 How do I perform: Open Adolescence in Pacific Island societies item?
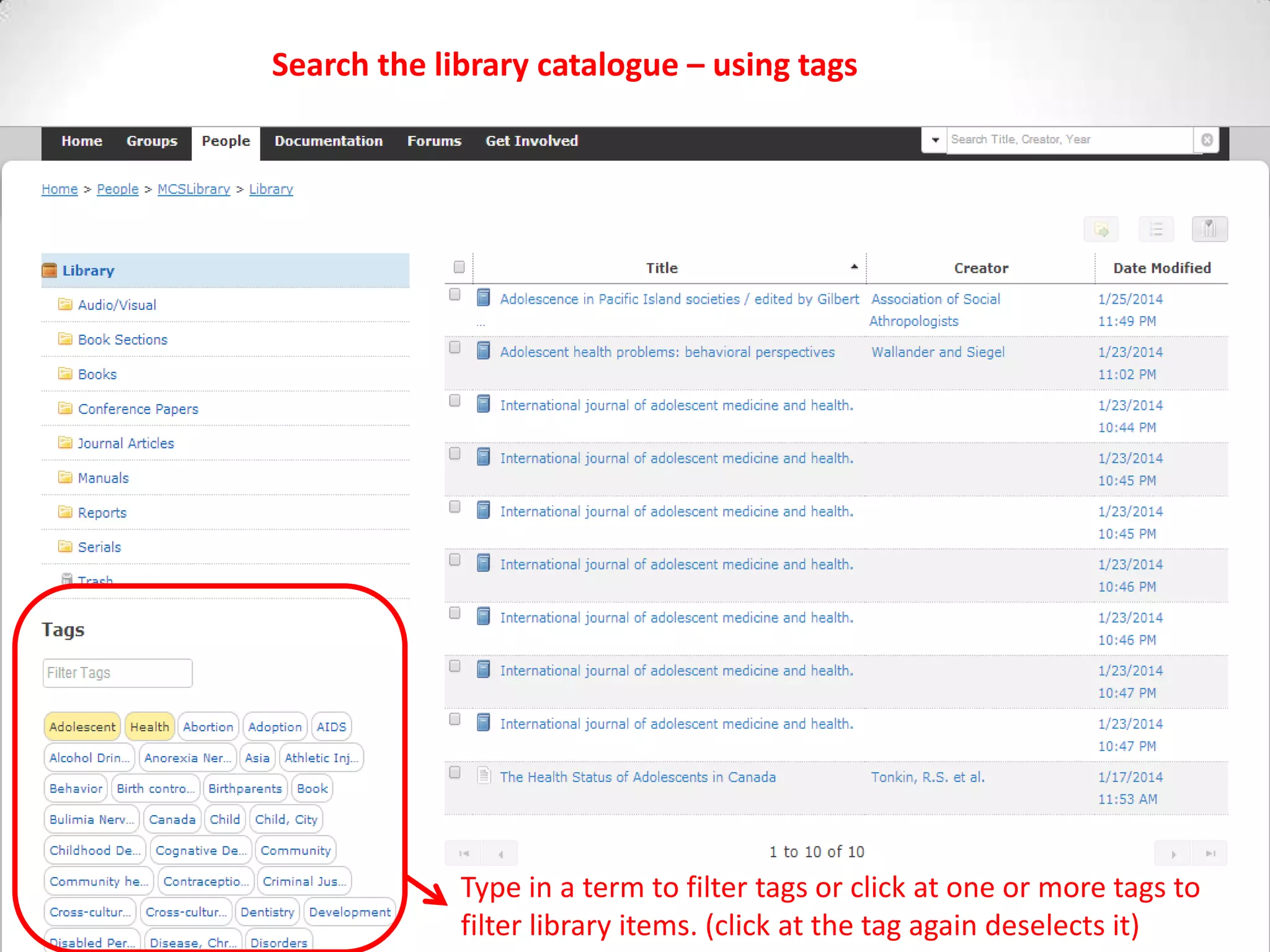pos(679,299)
